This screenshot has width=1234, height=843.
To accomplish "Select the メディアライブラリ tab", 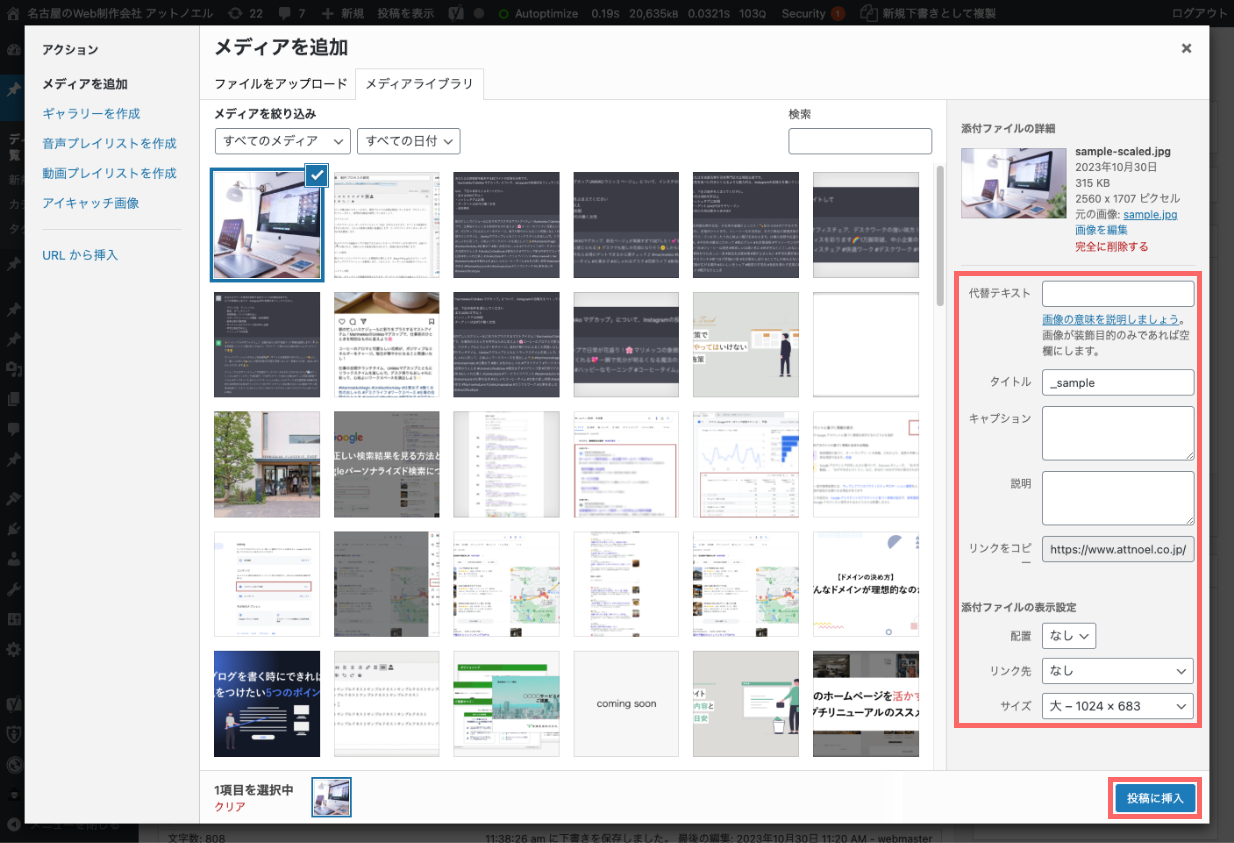I will (x=420, y=84).
